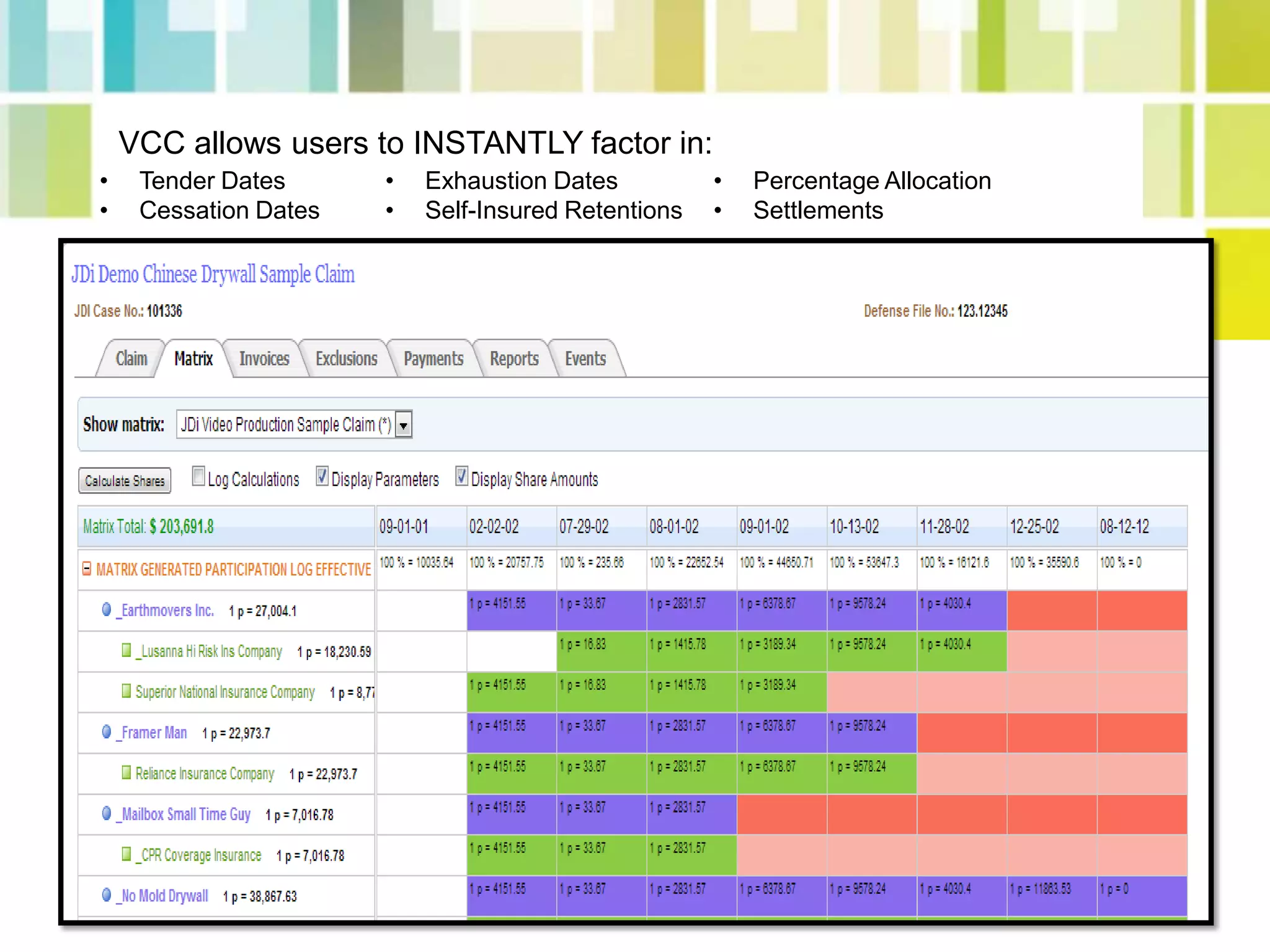The image size is (1270, 952).
Task: Collapse the Matrix Generated Participation Log row
Action: 87,568
